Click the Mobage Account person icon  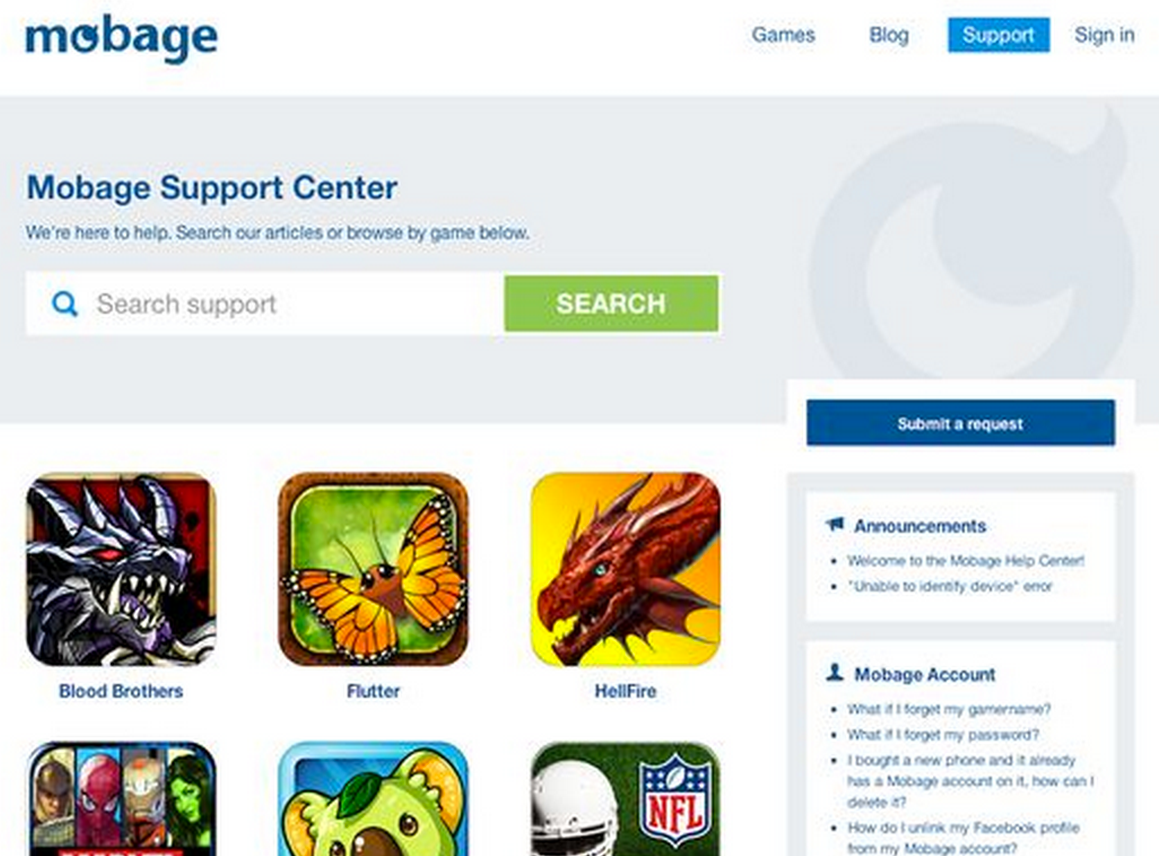coord(835,673)
